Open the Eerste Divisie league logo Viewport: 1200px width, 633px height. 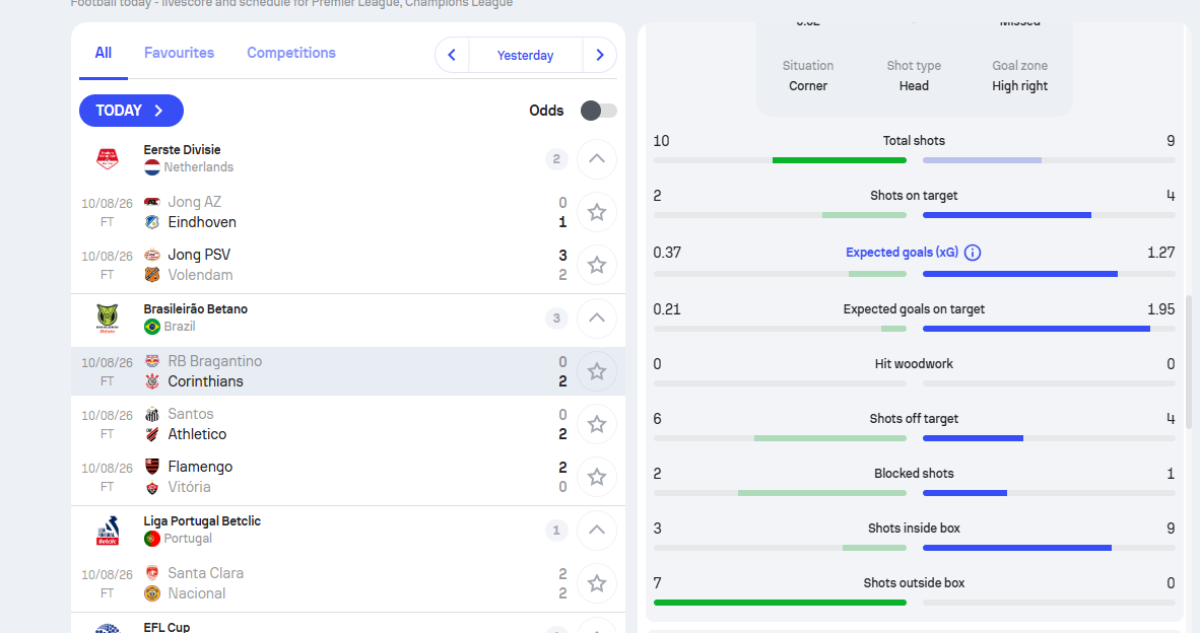pyautogui.click(x=107, y=158)
